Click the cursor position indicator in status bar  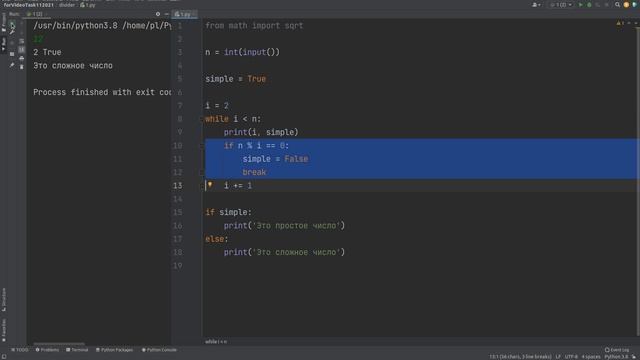click(x=520, y=357)
